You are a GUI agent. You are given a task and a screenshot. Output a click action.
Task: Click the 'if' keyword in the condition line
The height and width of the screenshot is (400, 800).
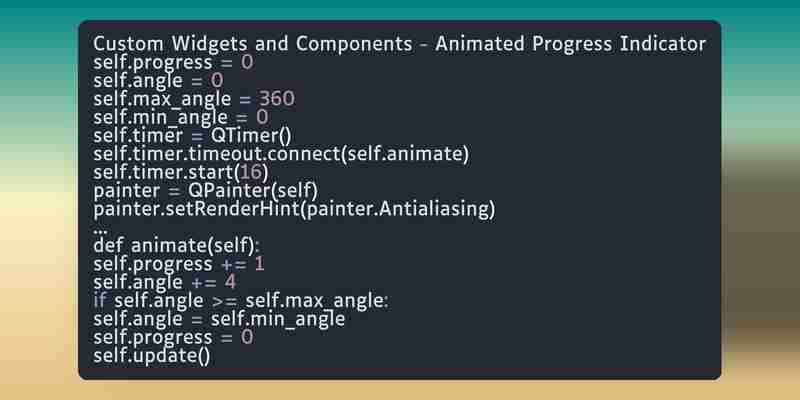pos(100,301)
